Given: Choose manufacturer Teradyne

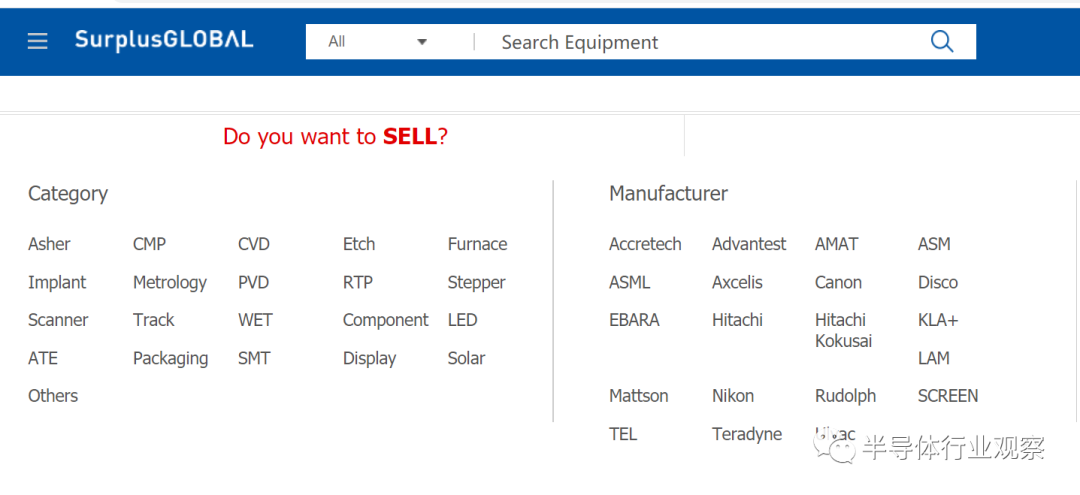Looking at the screenshot, I should [747, 434].
